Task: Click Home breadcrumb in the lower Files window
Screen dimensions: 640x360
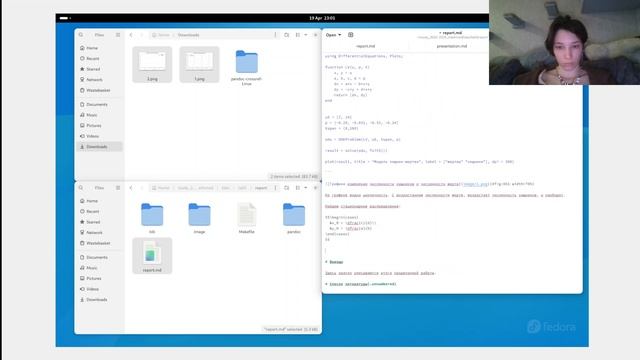Action: 161,188
